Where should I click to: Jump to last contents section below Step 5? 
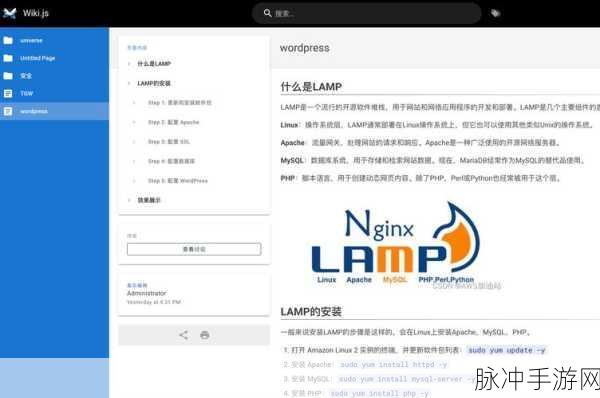tap(149, 200)
